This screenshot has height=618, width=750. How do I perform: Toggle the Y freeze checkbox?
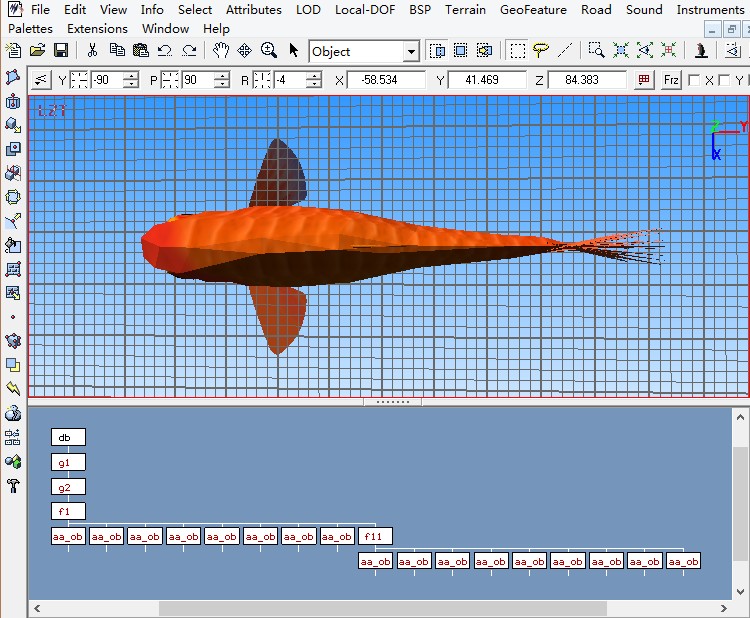pyautogui.click(x=724, y=80)
